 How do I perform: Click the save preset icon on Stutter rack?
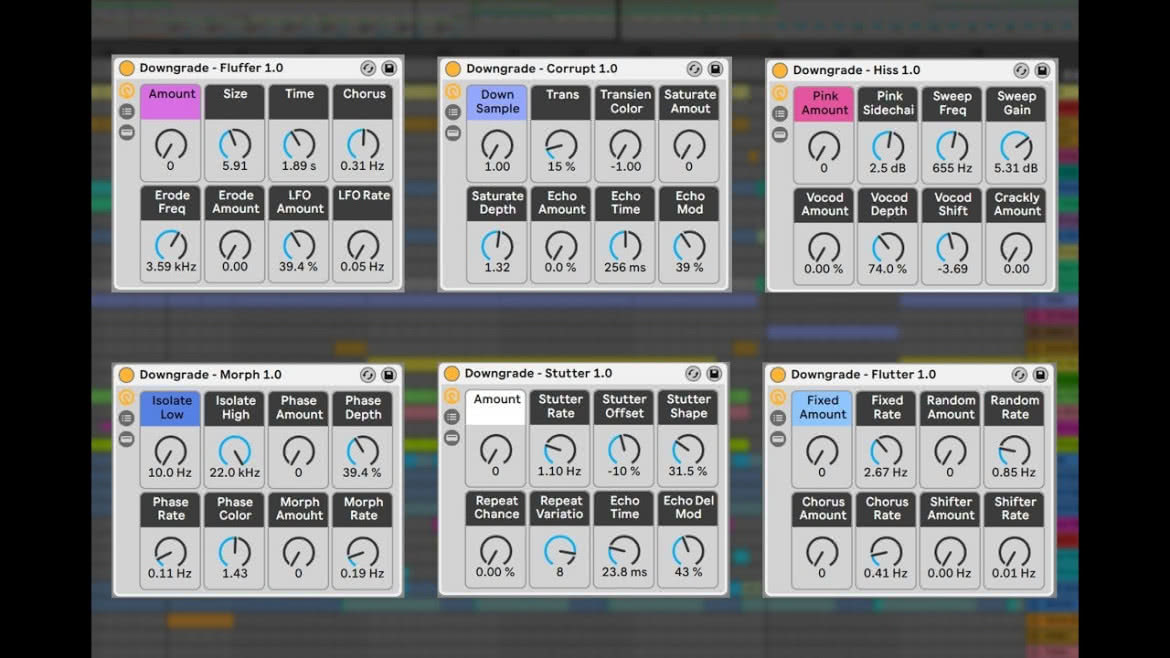[x=713, y=373]
